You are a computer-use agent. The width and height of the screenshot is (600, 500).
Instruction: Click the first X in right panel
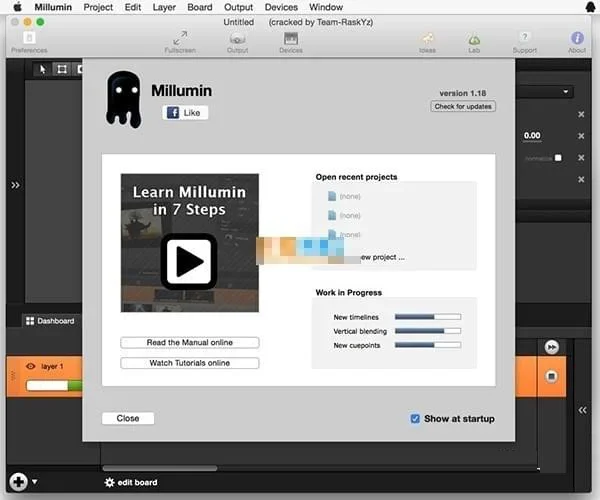click(581, 114)
